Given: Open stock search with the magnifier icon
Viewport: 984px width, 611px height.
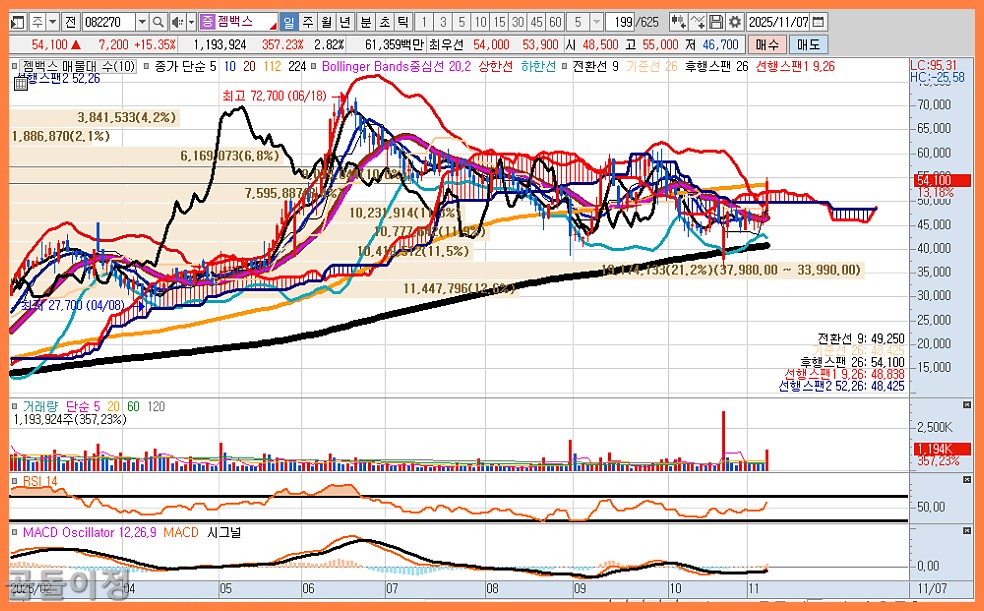Looking at the screenshot, I should click(158, 23).
